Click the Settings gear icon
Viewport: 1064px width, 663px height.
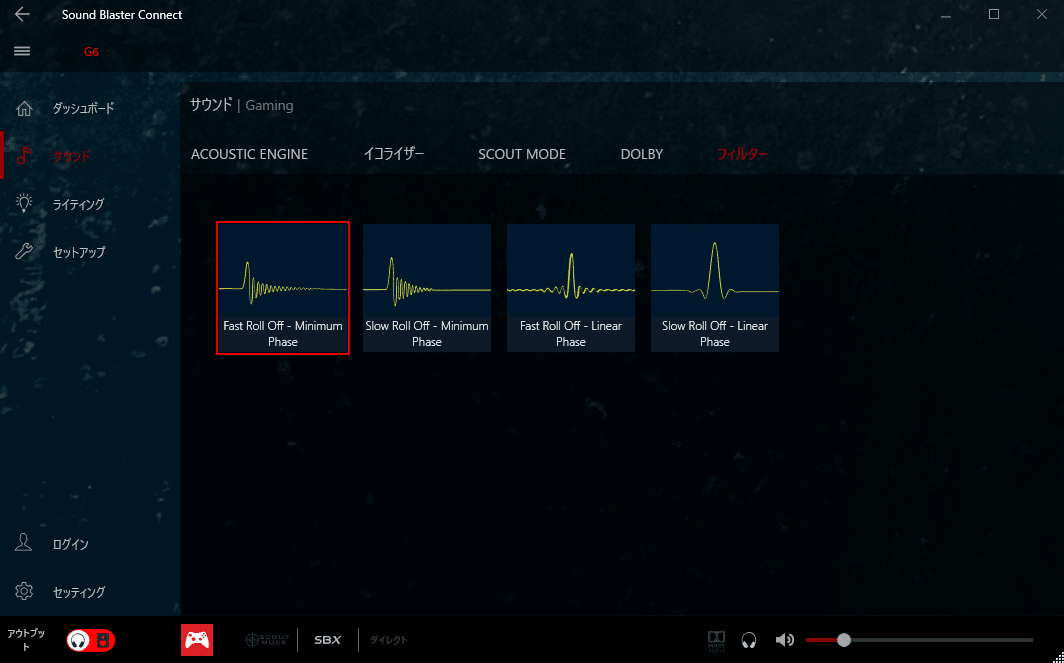coord(24,591)
